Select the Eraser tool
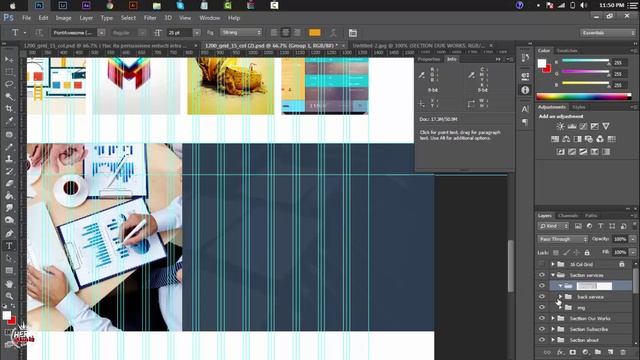This screenshot has width=640, height=360. coord(9,183)
